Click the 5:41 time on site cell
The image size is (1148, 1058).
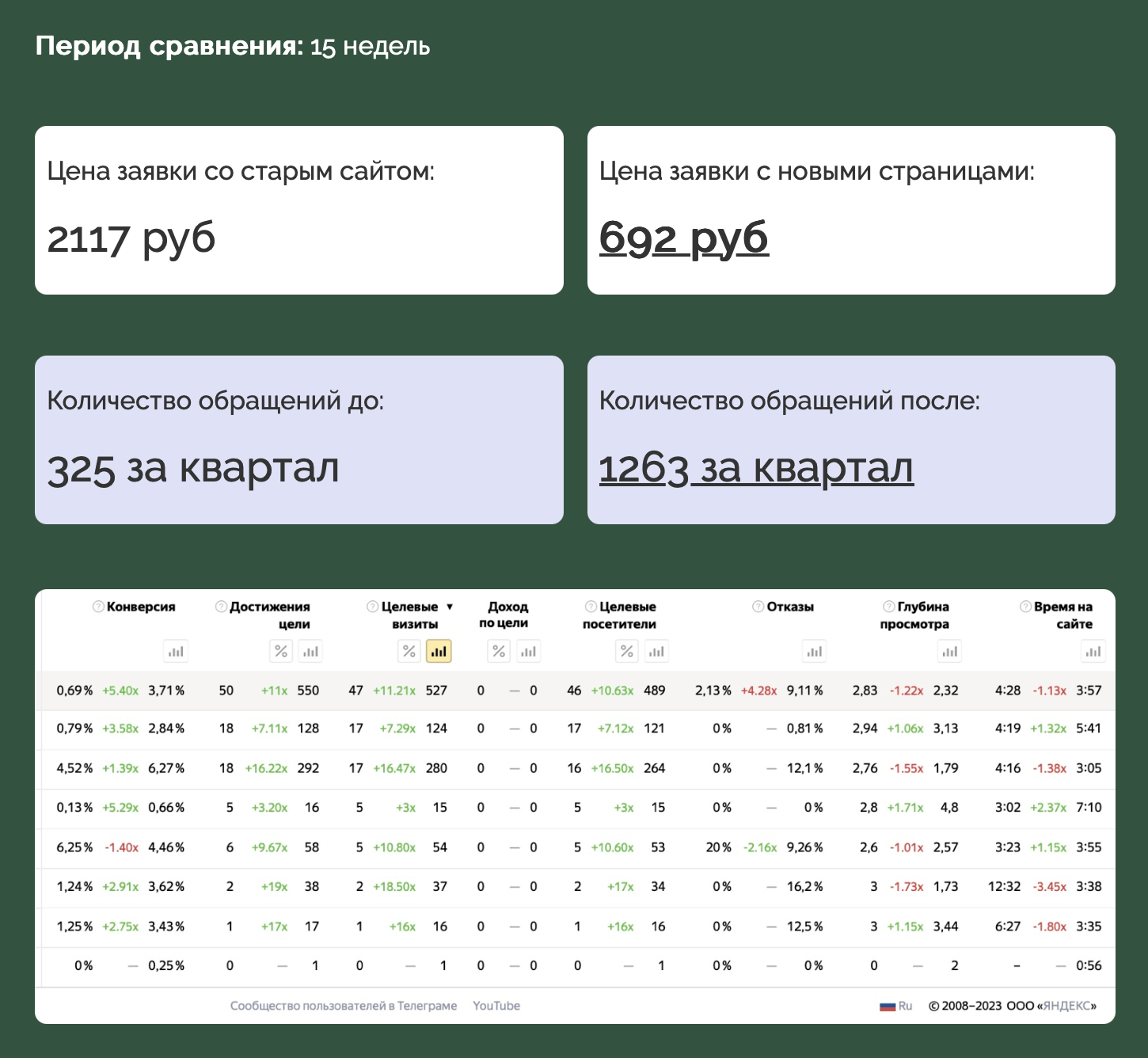pyautogui.click(x=1089, y=729)
